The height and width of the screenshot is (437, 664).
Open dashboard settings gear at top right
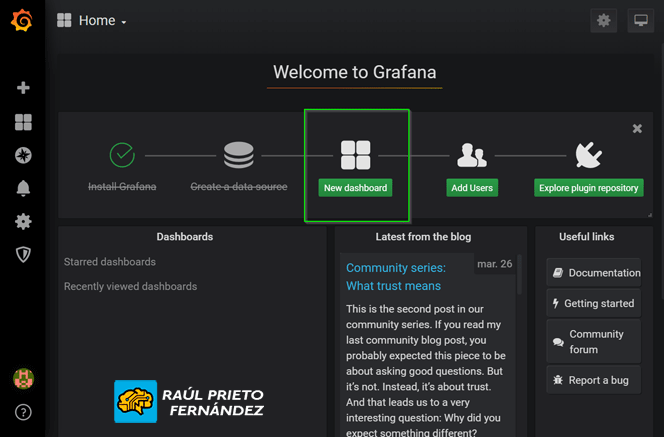click(603, 20)
